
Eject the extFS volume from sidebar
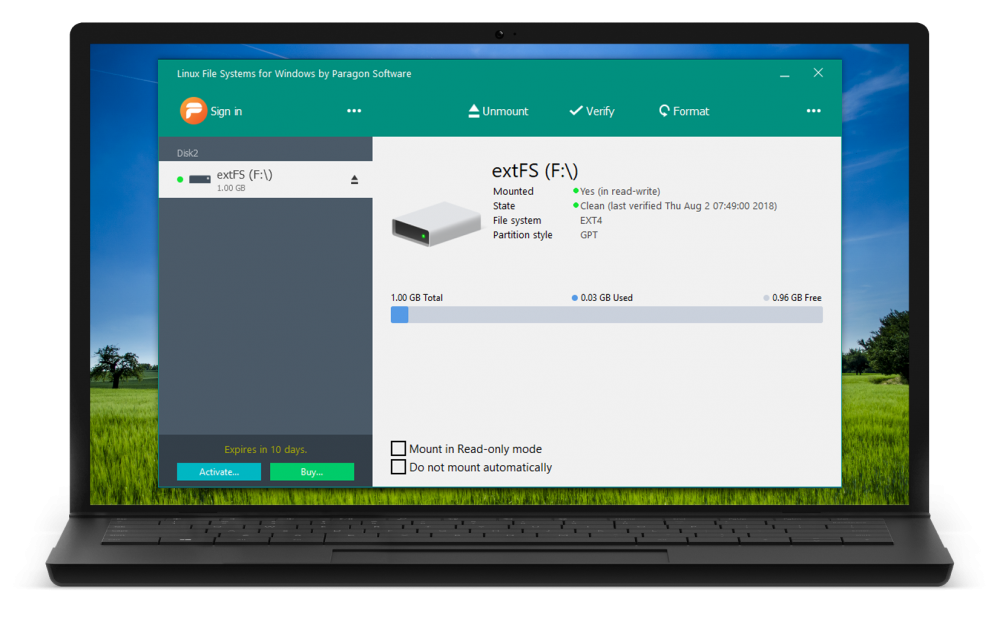pos(354,180)
